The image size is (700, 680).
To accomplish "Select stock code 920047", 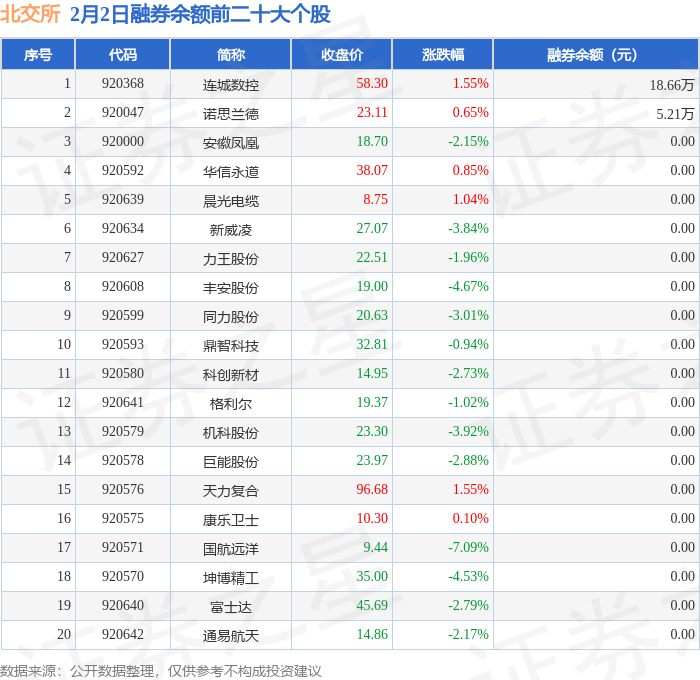I will coord(123,113).
